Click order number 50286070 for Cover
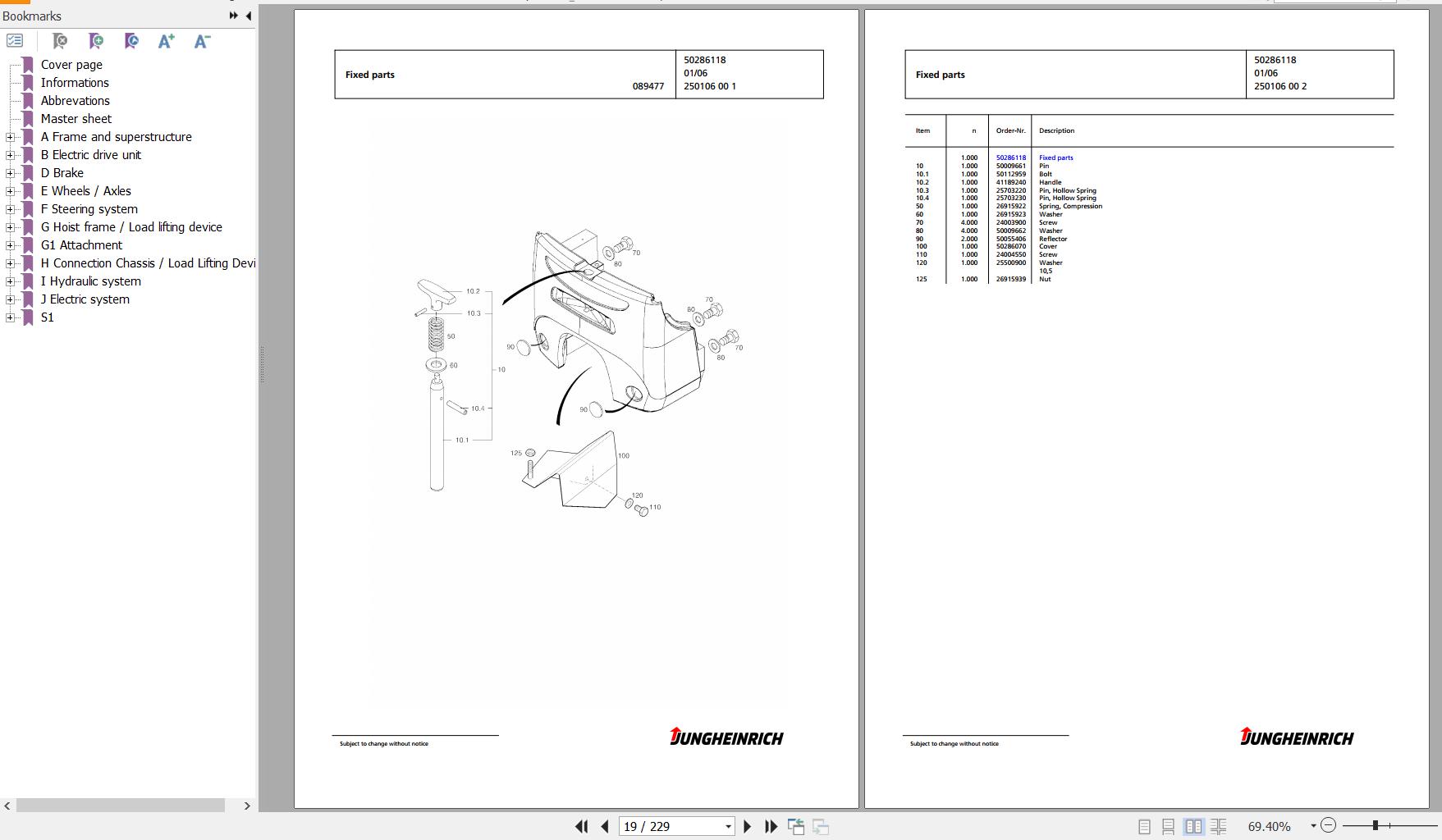Screen dimensions: 1442x840 (x=1011, y=246)
